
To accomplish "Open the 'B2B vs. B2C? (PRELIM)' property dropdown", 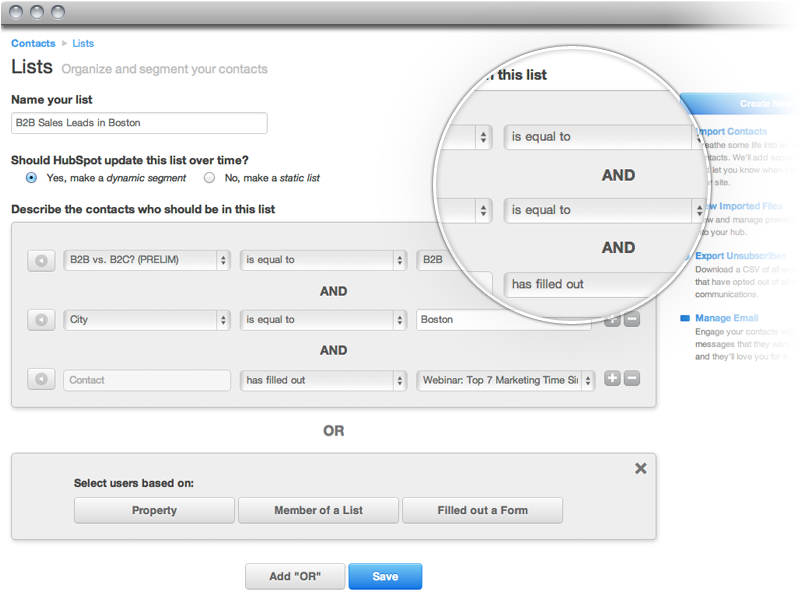I will tap(147, 260).
